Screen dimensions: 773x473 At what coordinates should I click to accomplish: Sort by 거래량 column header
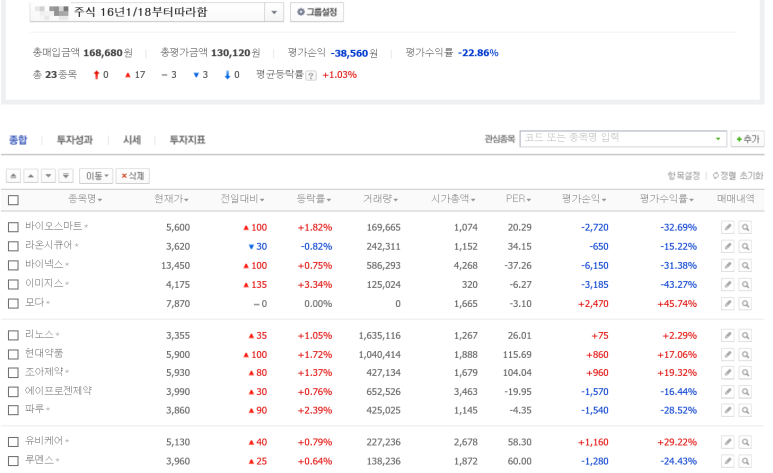click(x=381, y=199)
